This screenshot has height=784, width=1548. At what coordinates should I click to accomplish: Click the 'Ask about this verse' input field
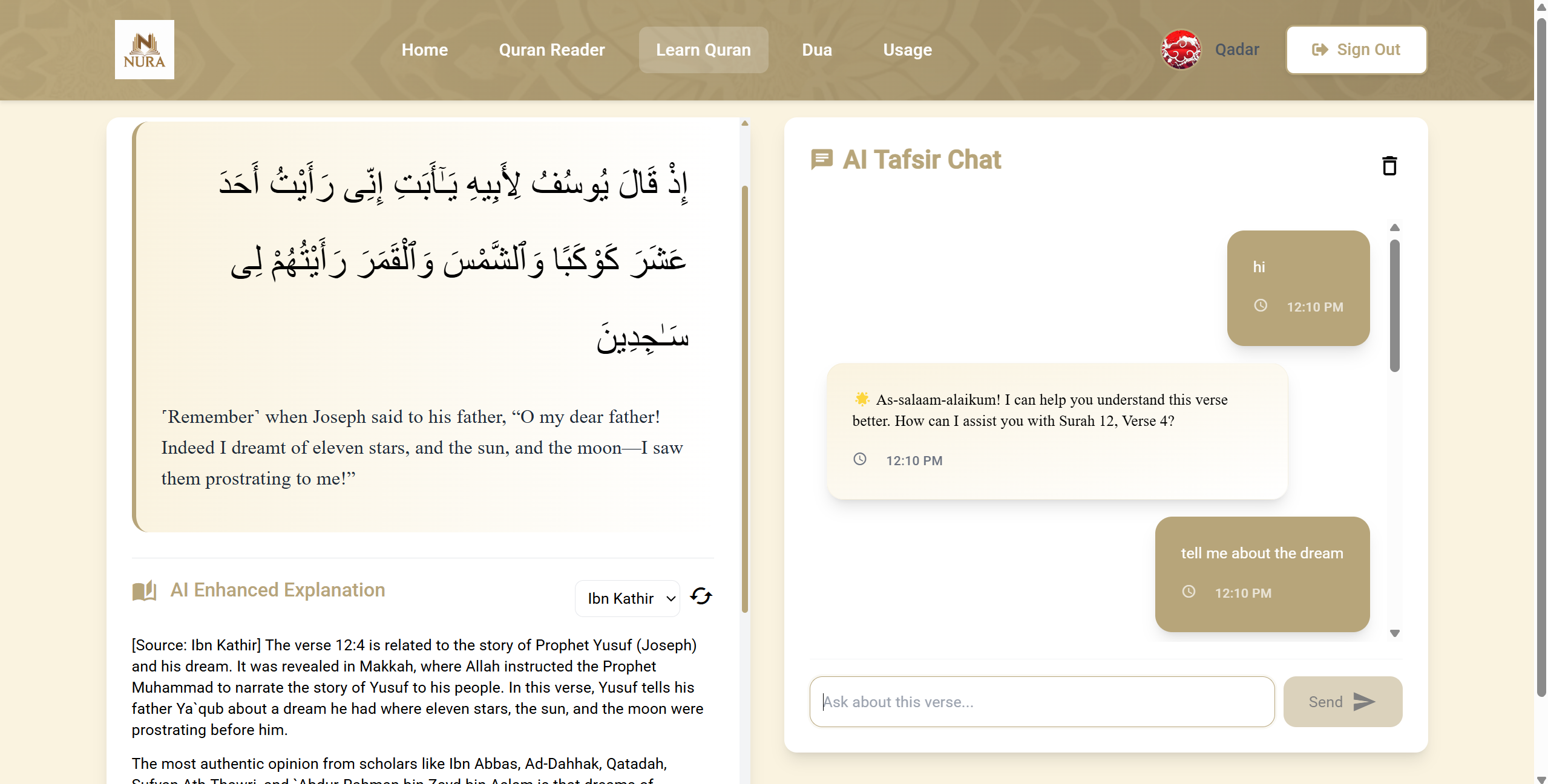(1041, 702)
